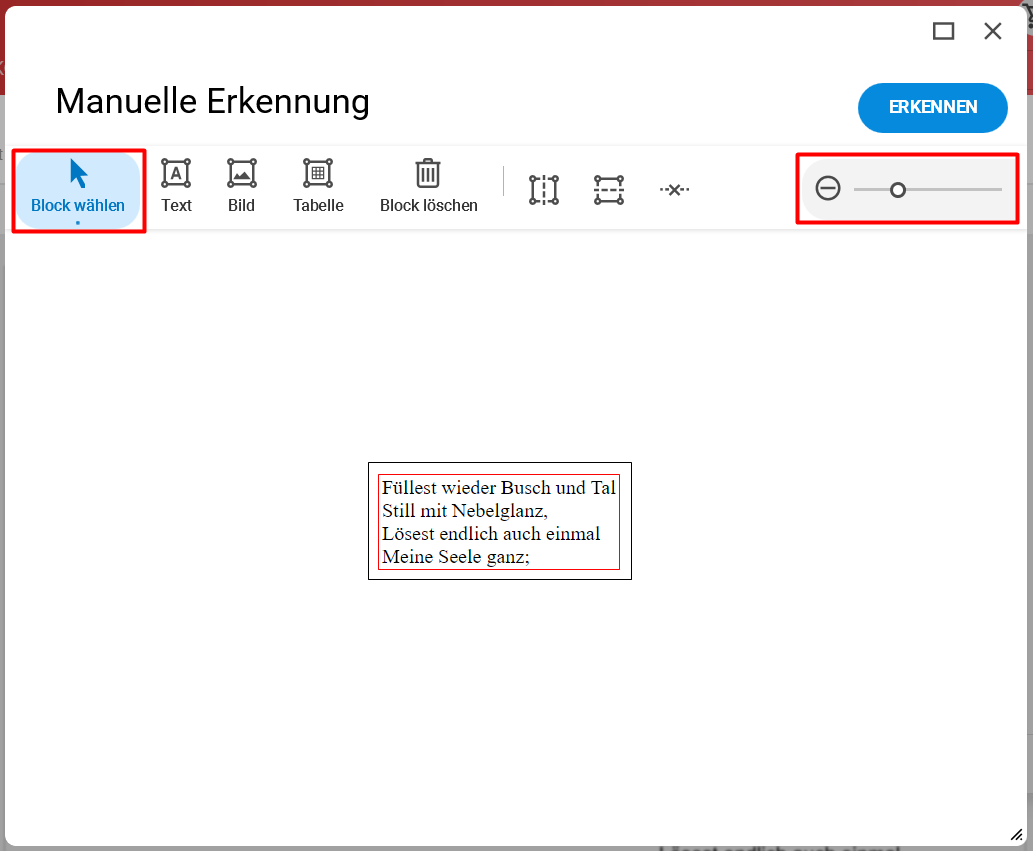Choose the Text block tool
The image size is (1033, 851).
coord(176,186)
